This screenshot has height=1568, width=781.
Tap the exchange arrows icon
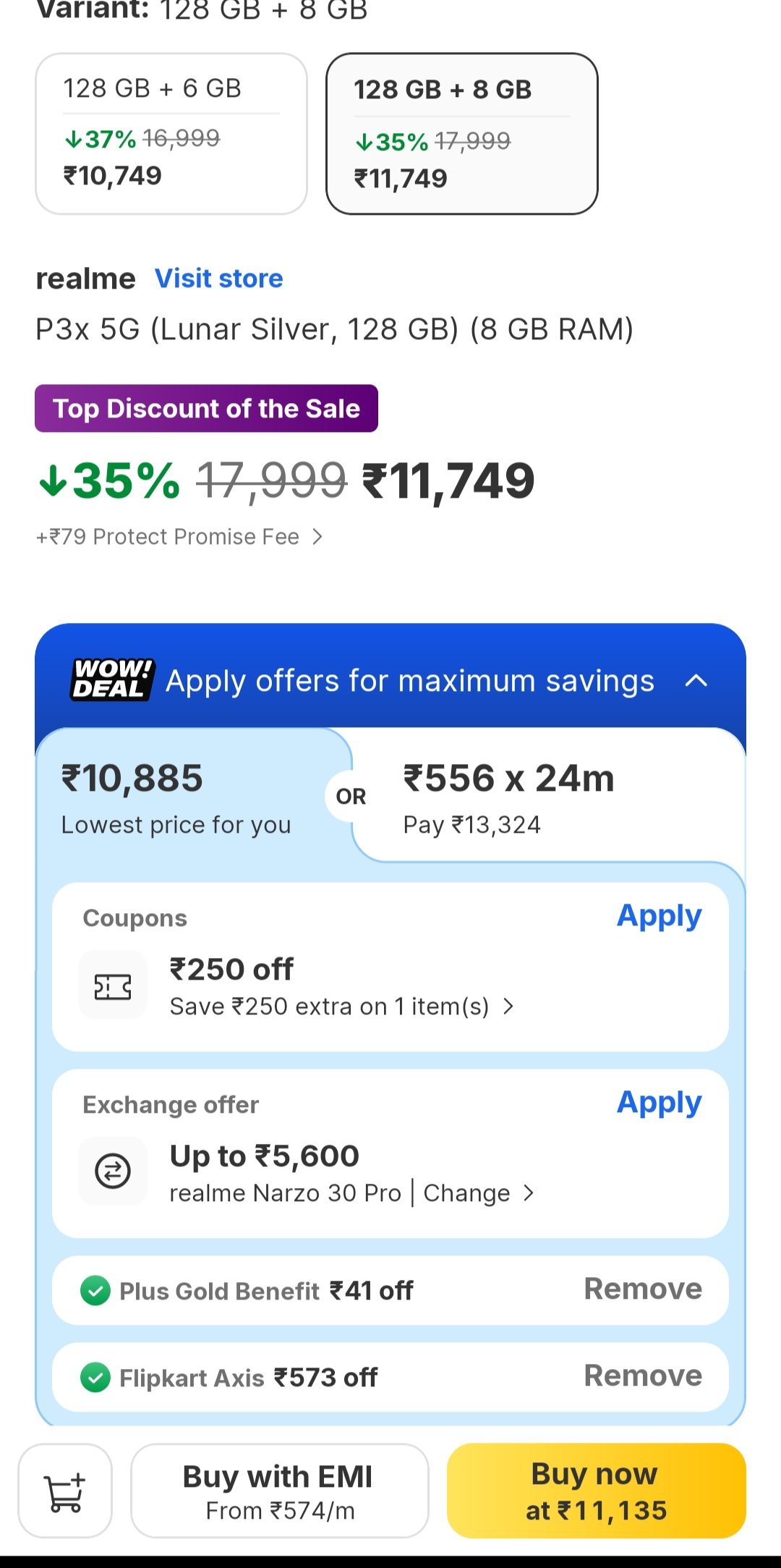click(113, 1171)
